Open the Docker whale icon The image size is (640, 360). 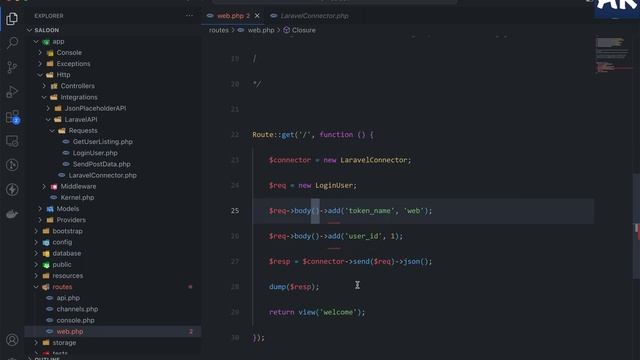click(12, 214)
